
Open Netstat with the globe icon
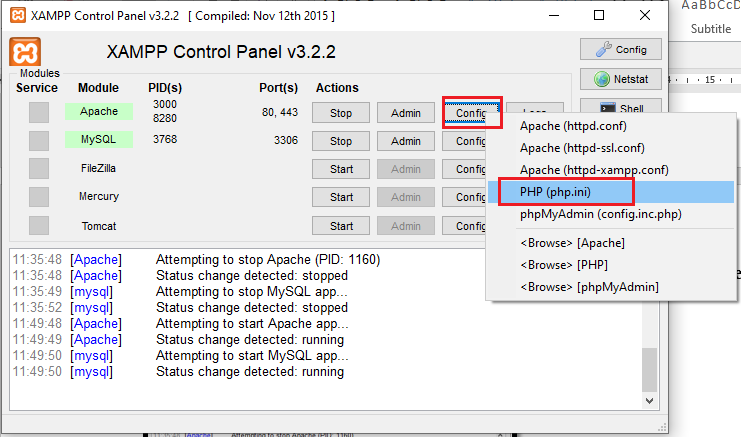point(621,79)
